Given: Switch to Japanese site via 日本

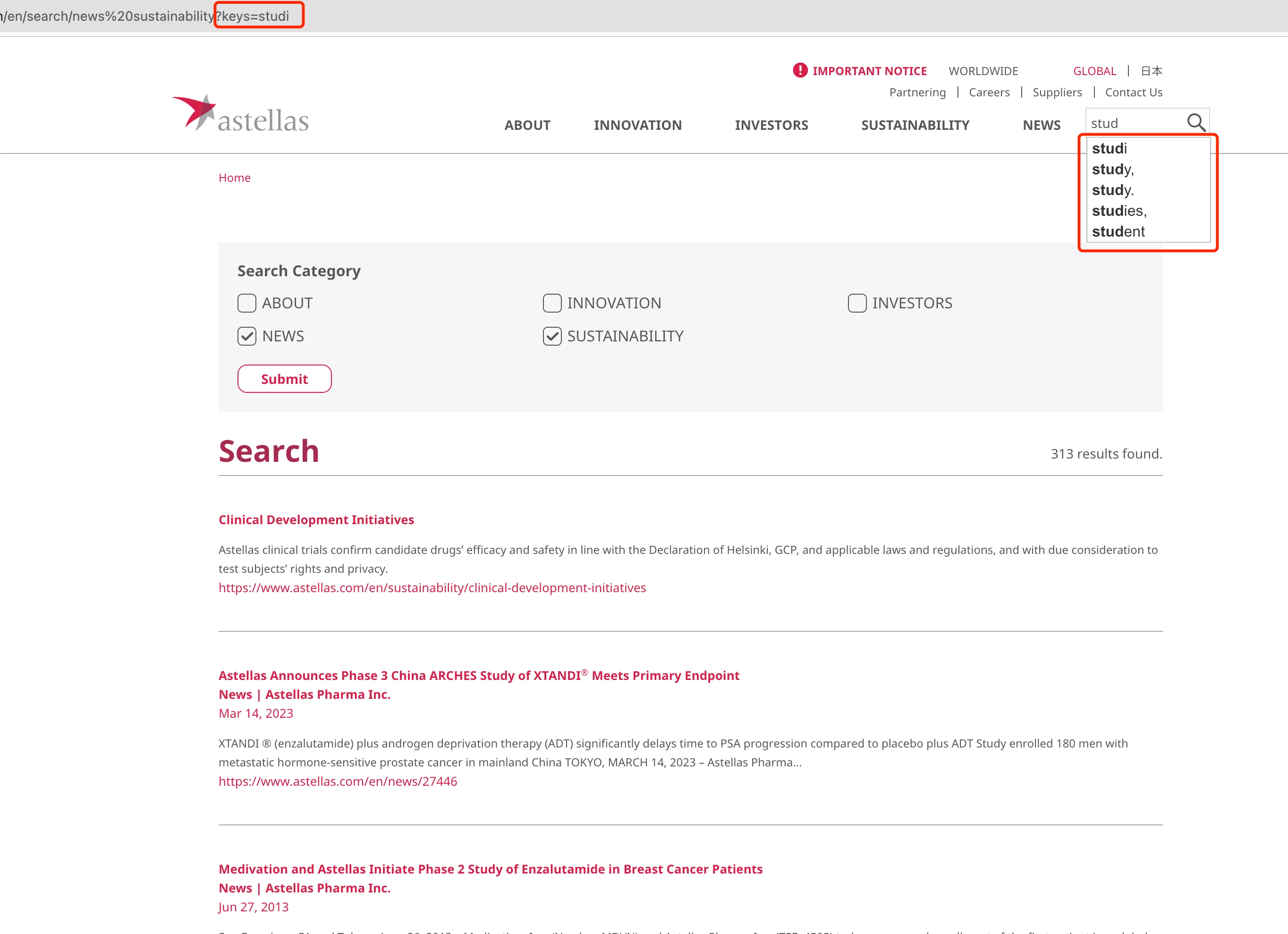Looking at the screenshot, I should click(1151, 71).
